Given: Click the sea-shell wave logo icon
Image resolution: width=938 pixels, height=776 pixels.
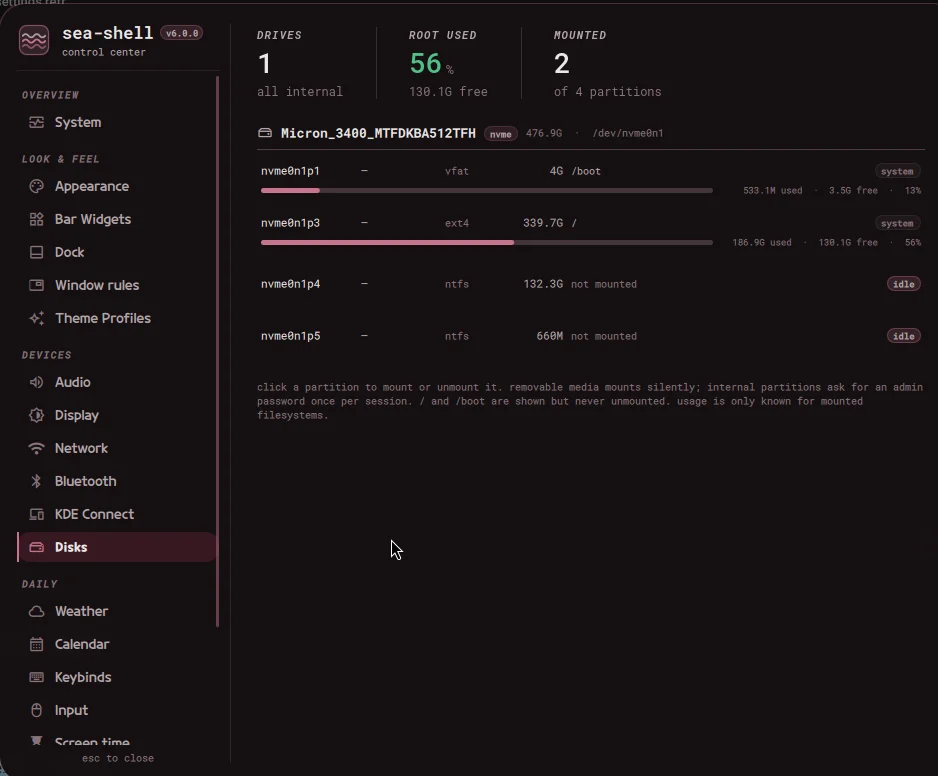Looking at the screenshot, I should point(34,40).
